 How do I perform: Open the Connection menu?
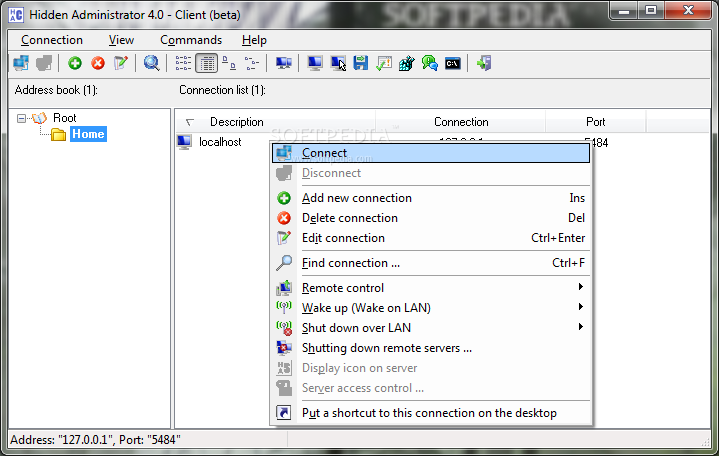[x=52, y=40]
